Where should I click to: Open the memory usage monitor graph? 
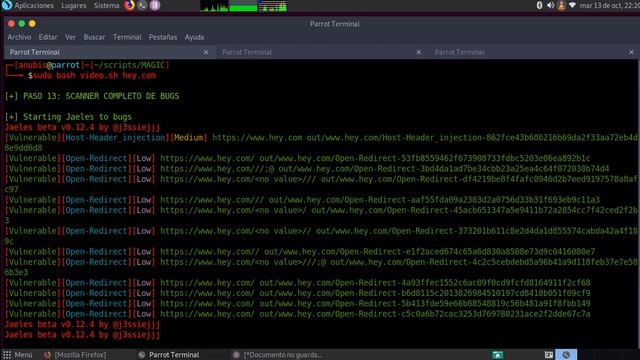tap(243, 6)
